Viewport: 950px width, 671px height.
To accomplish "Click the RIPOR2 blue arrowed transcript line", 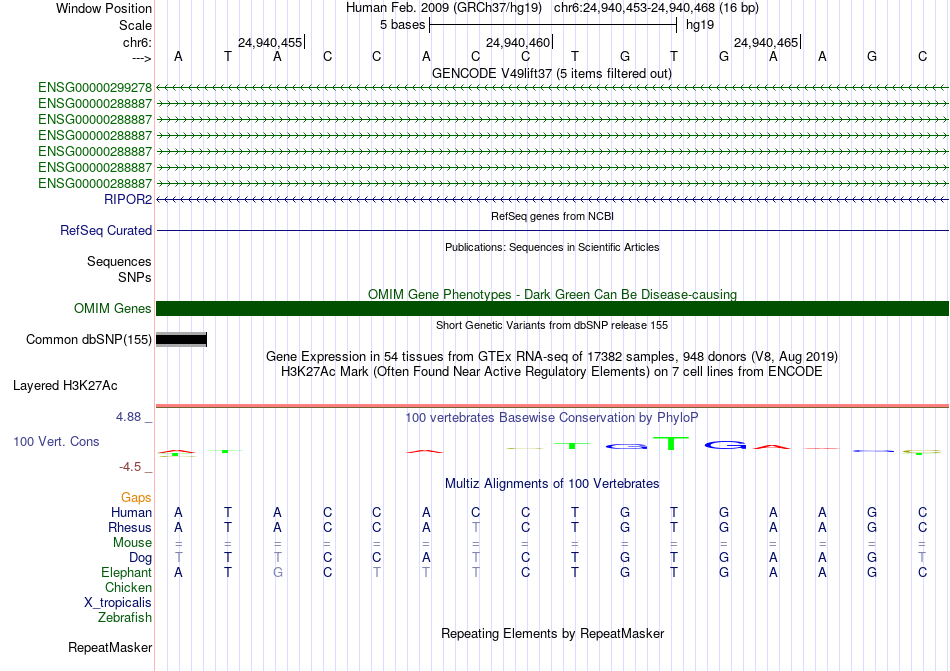I will tap(552, 199).
